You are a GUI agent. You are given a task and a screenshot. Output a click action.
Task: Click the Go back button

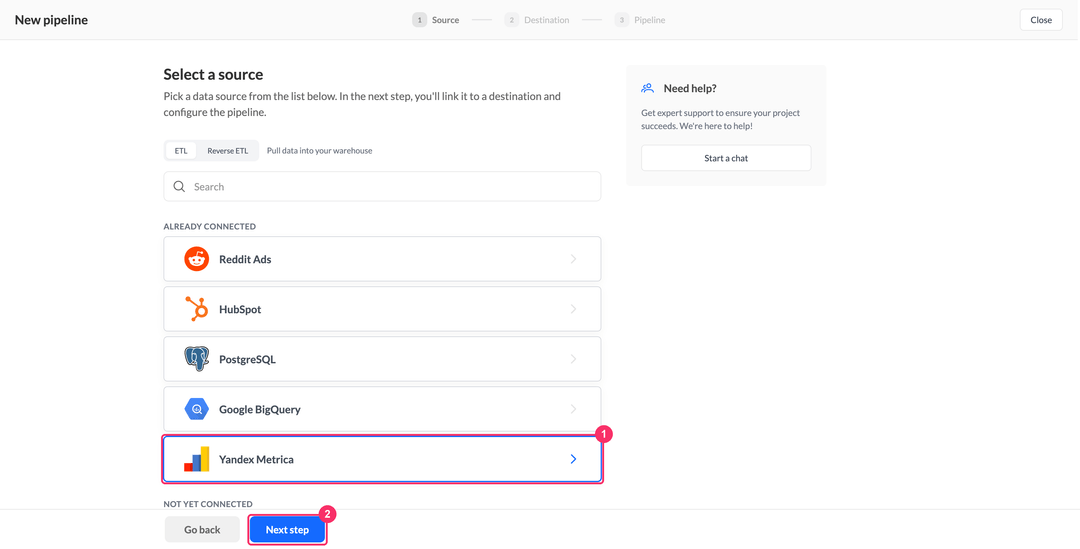coord(202,530)
